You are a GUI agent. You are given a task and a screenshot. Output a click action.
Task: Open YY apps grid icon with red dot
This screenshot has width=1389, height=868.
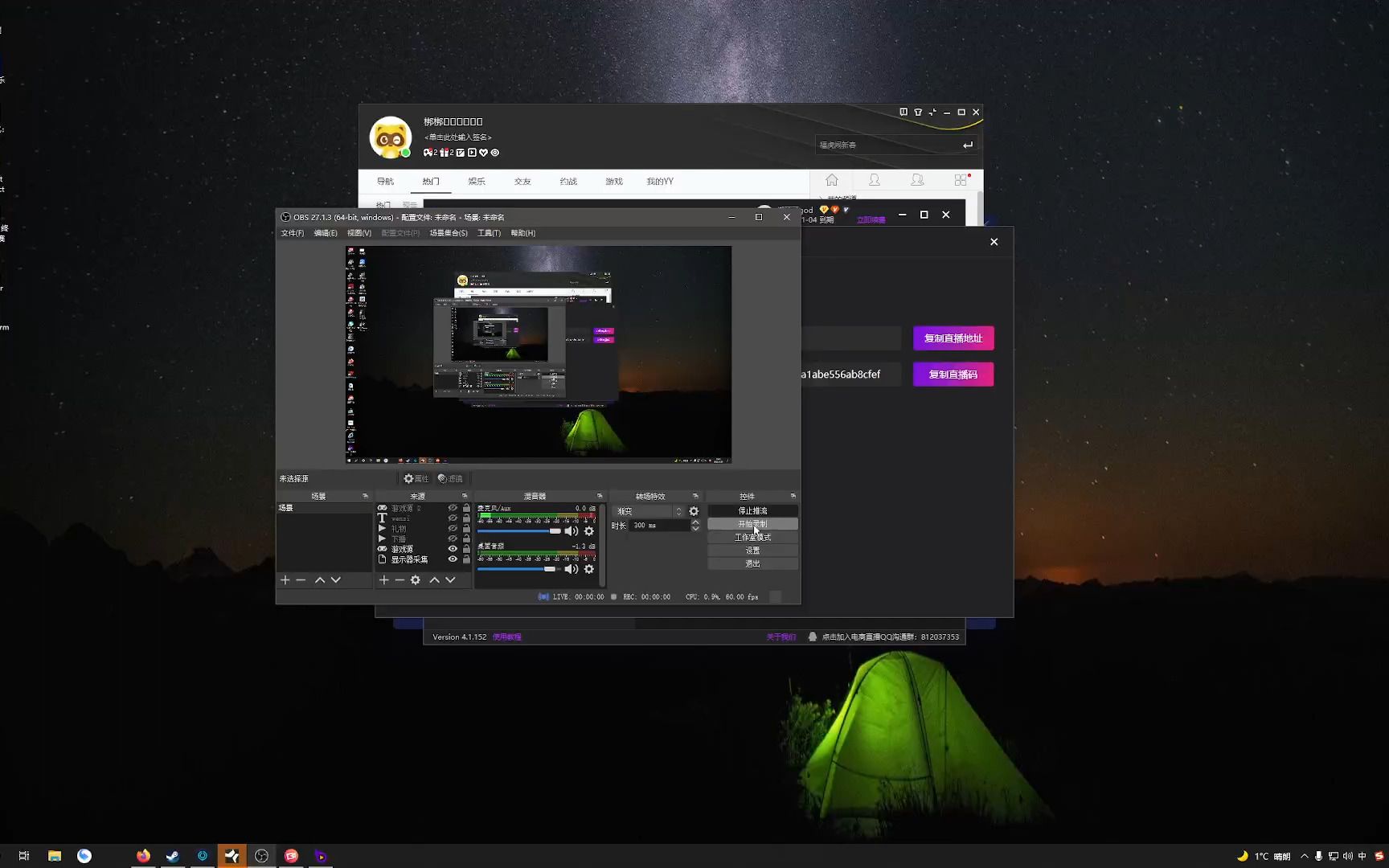click(x=961, y=180)
